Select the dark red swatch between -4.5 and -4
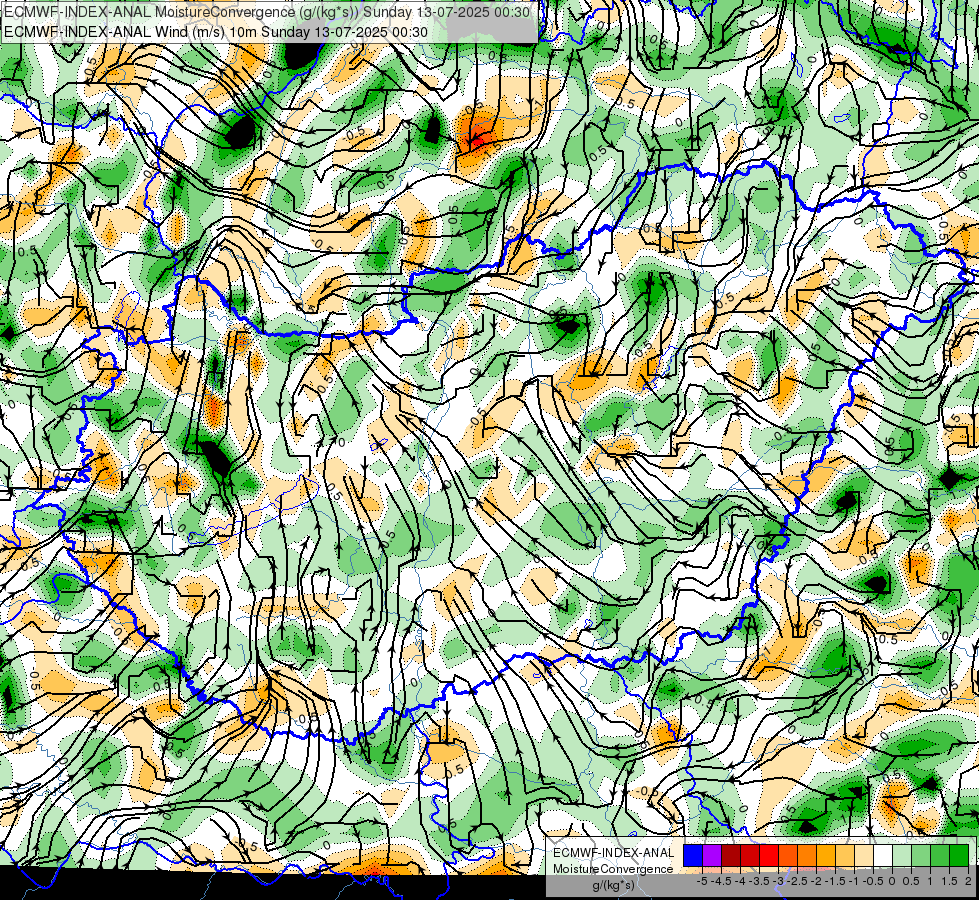The width and height of the screenshot is (979, 900). (731, 855)
